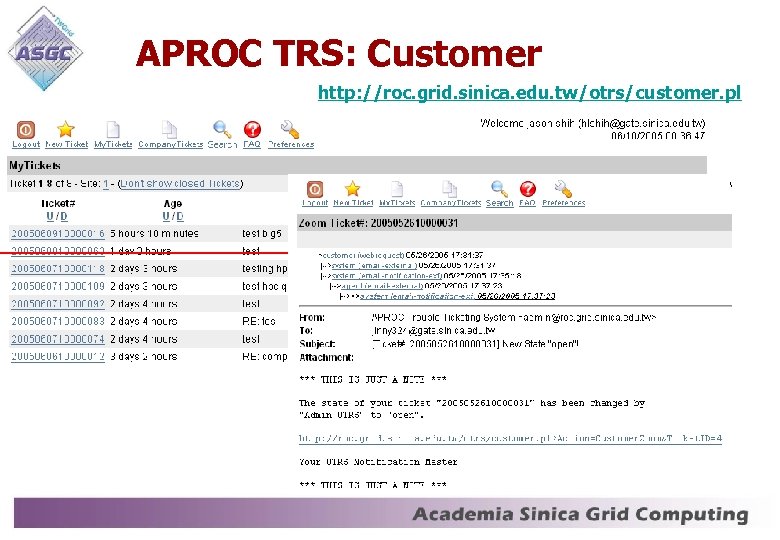Click the New Ticket star icon in the MyTickets toolbar

[x=66, y=129]
